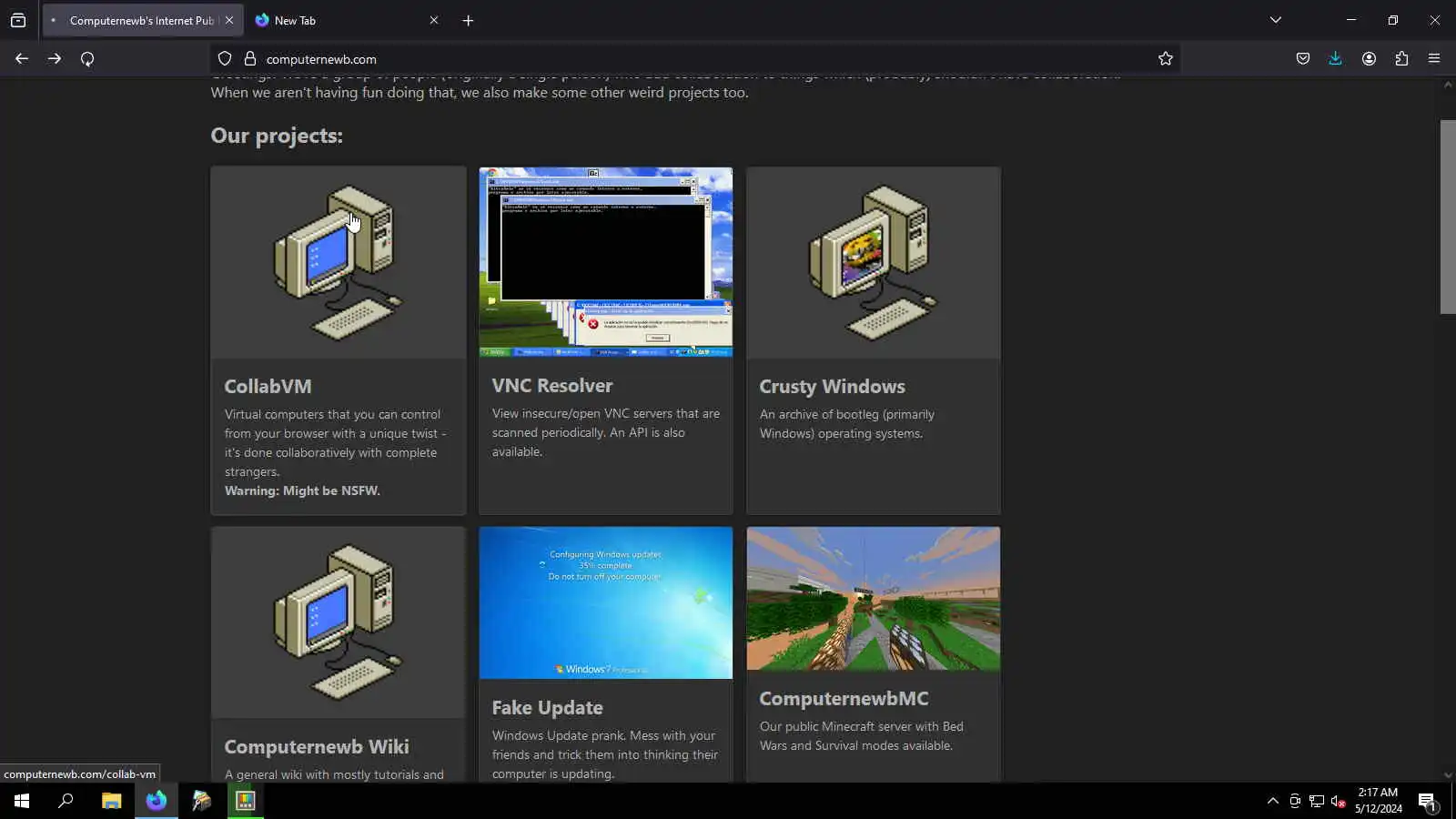The image size is (1456, 819).
Task: Open File Explorer from the taskbar
Action: click(111, 801)
